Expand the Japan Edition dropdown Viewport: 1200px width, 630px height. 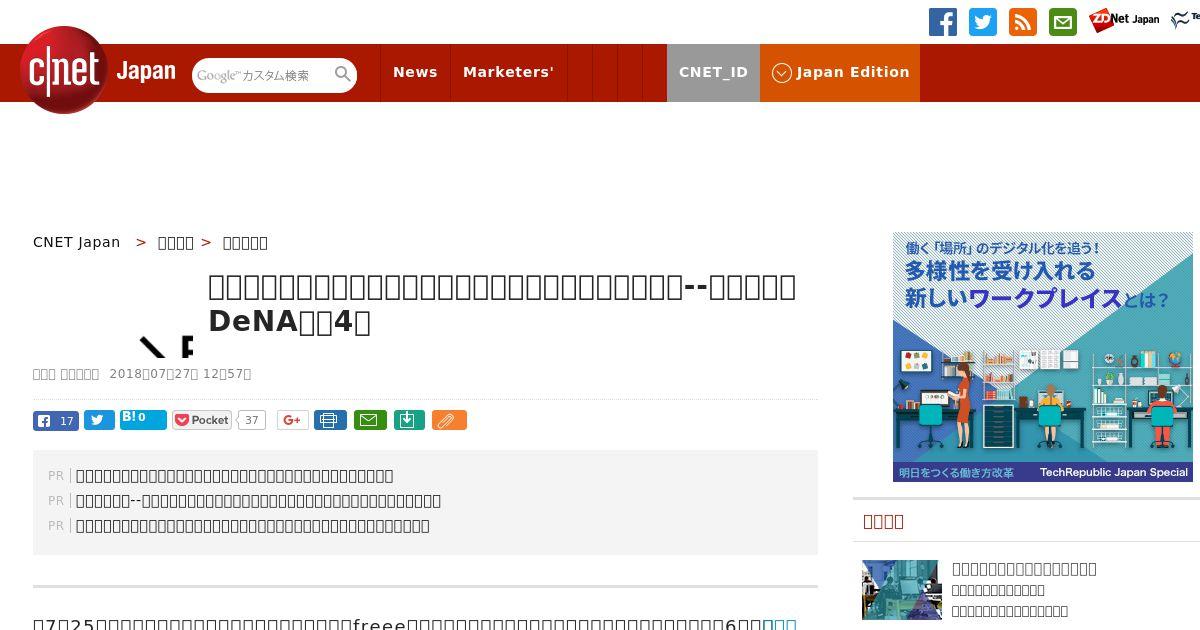[x=840, y=72]
